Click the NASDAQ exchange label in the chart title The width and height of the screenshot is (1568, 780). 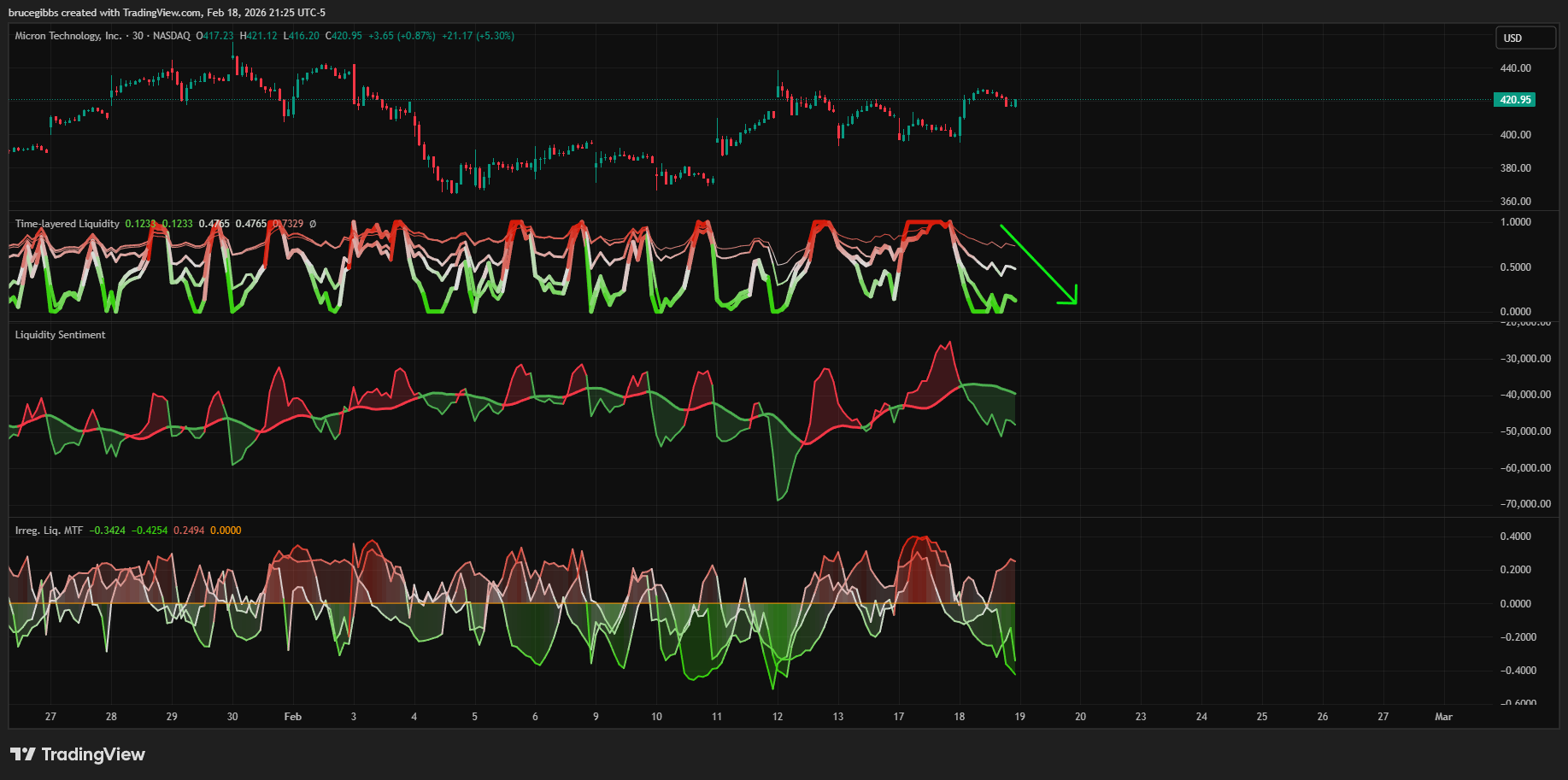pyautogui.click(x=172, y=36)
